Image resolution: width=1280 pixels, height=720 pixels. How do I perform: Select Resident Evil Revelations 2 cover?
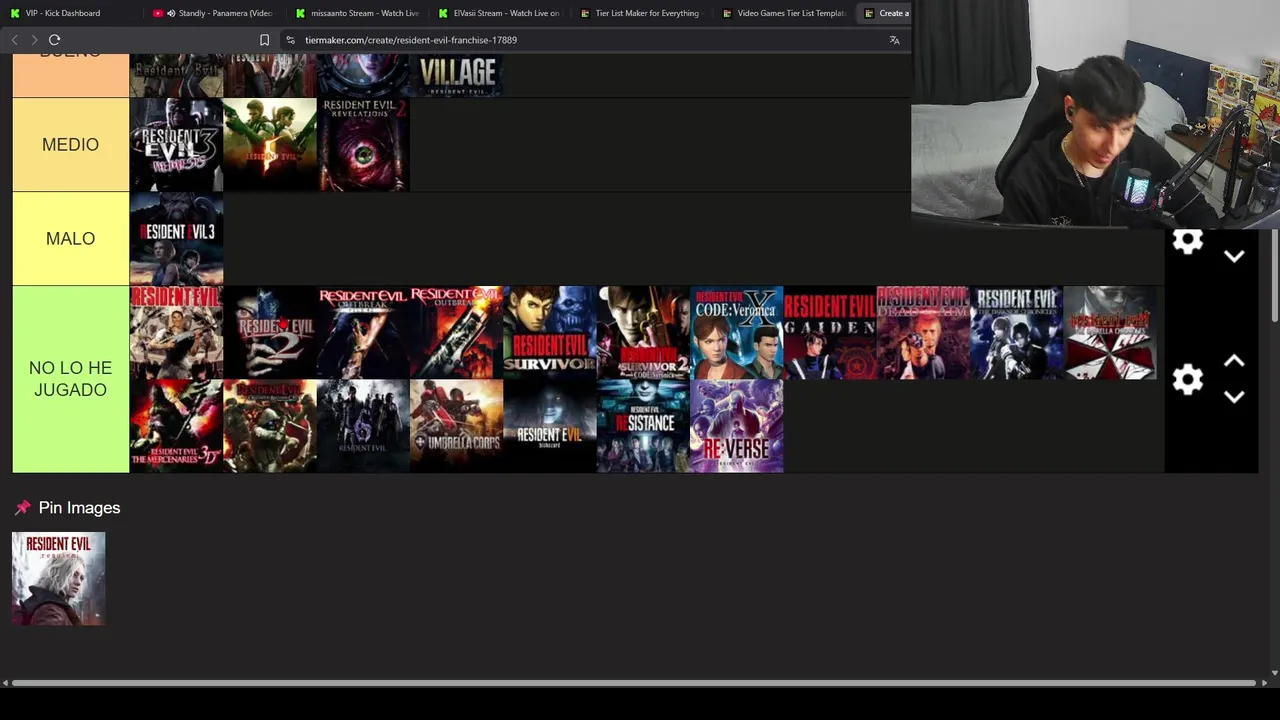363,145
